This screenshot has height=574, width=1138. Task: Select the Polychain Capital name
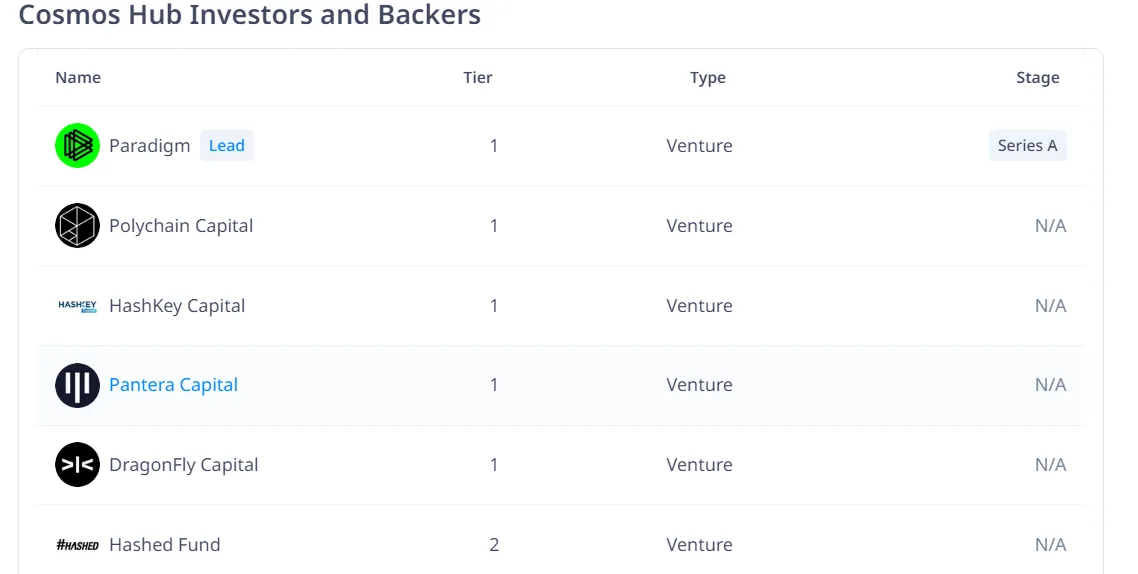pos(181,226)
